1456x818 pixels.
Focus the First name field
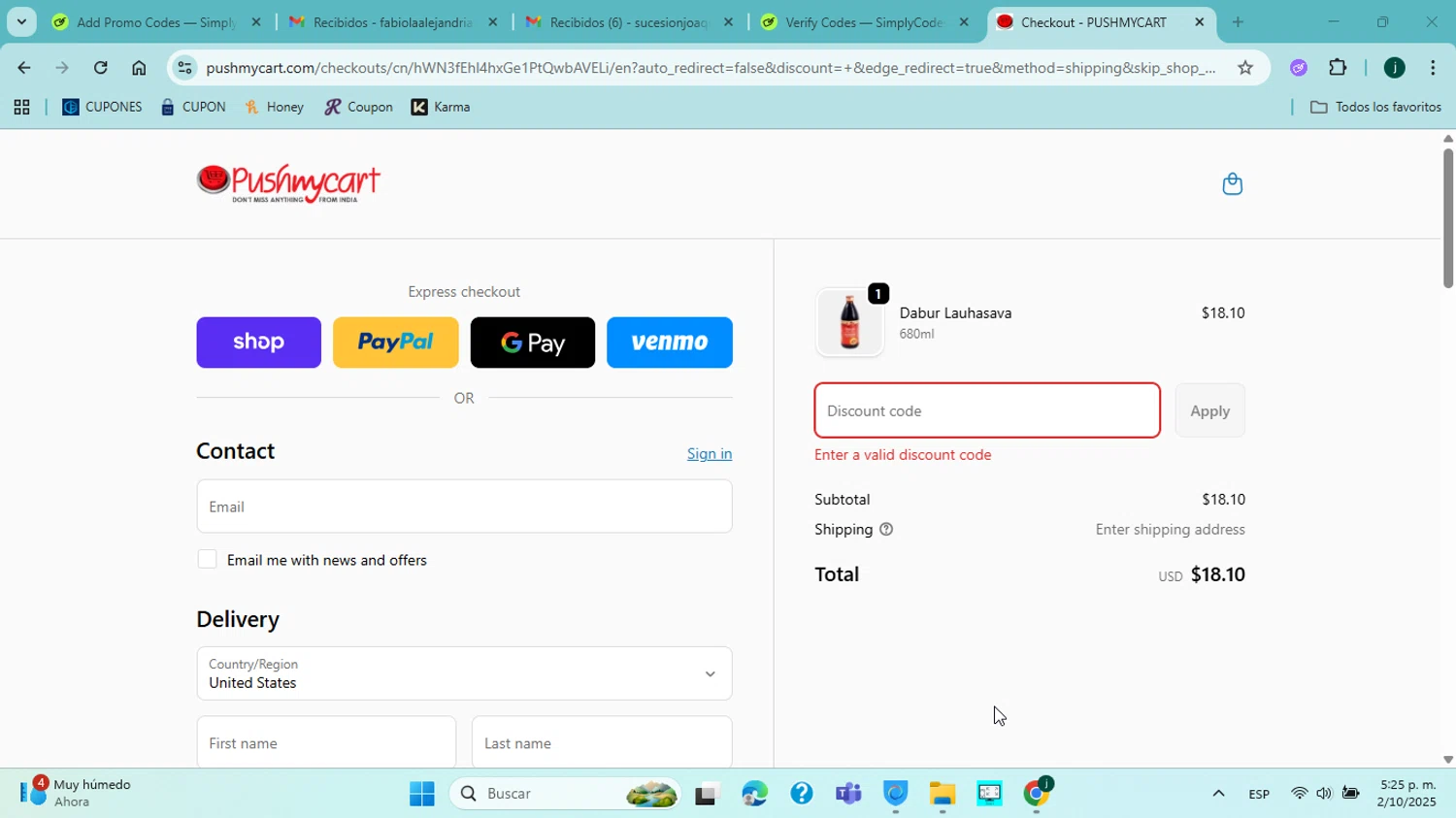click(x=326, y=742)
